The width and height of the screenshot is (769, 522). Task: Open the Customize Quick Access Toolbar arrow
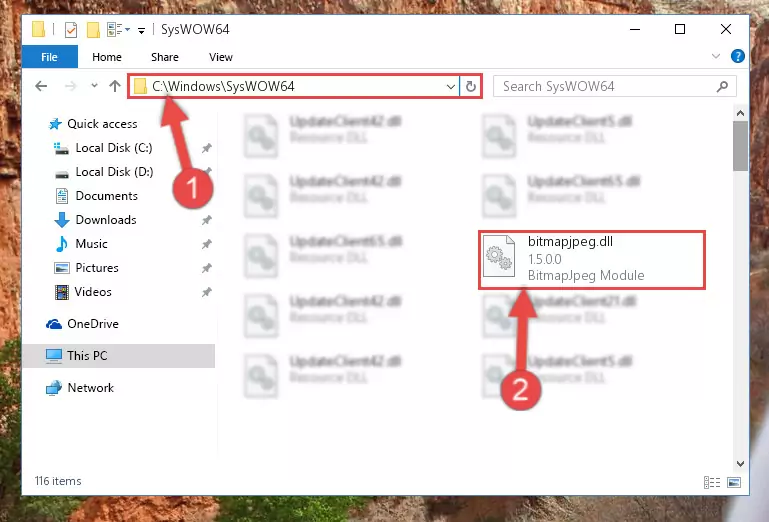coord(141,31)
